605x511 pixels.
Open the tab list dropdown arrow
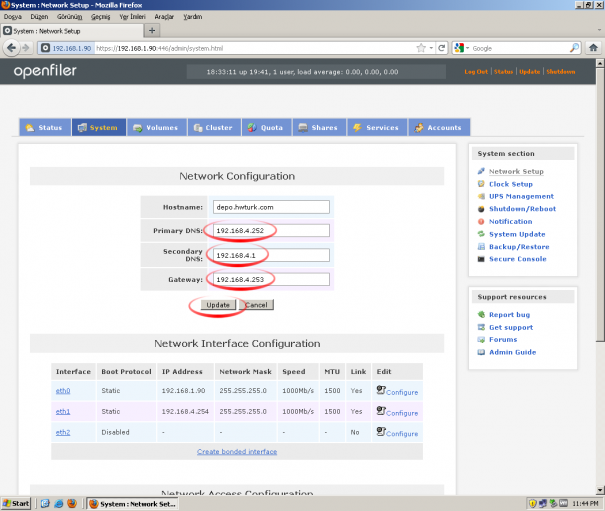point(599,30)
